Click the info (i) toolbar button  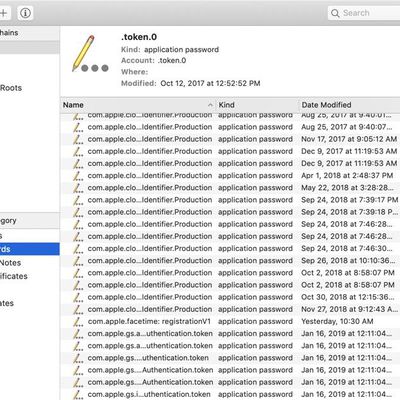coord(25,13)
